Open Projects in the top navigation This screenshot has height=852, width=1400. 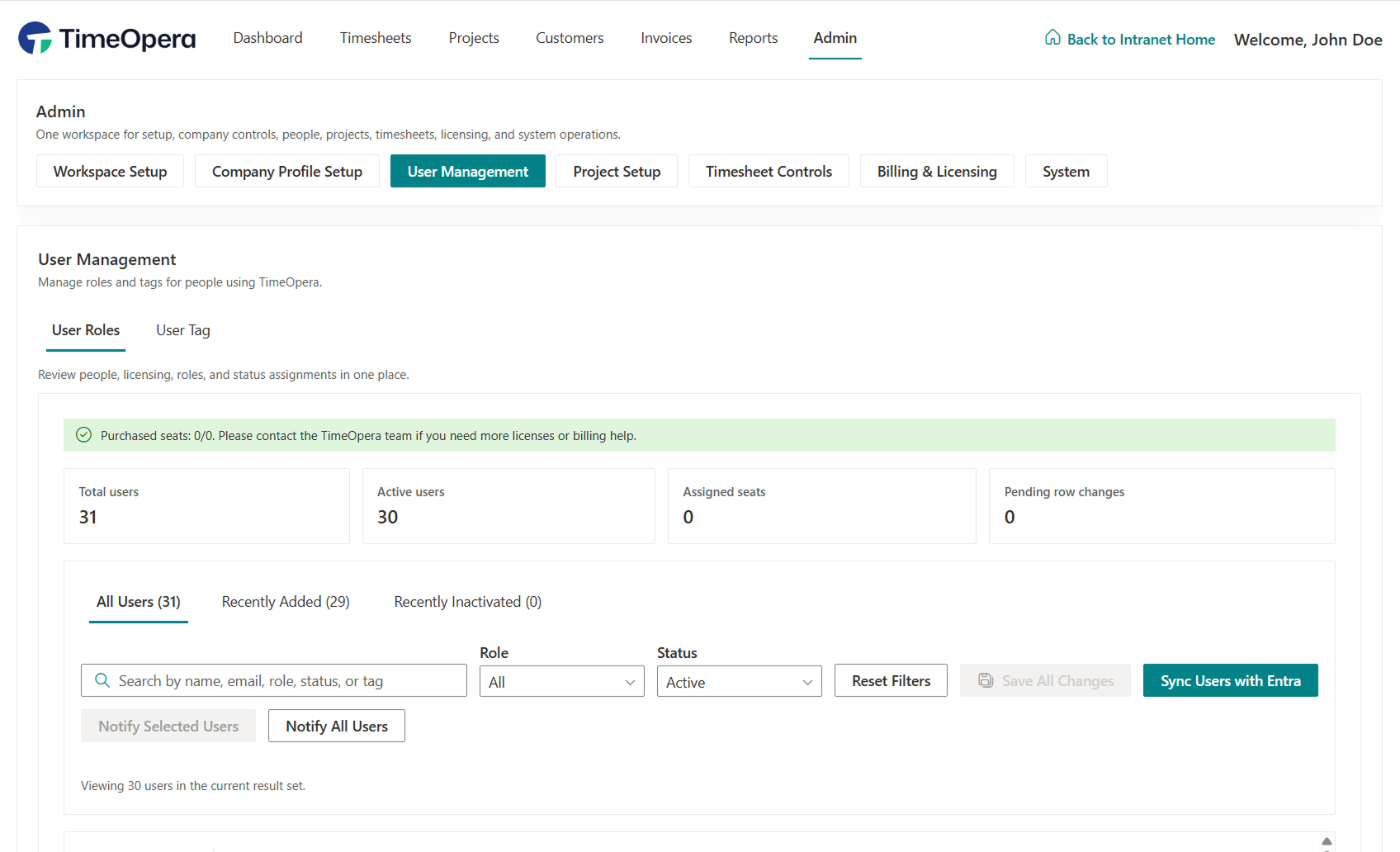coord(474,38)
